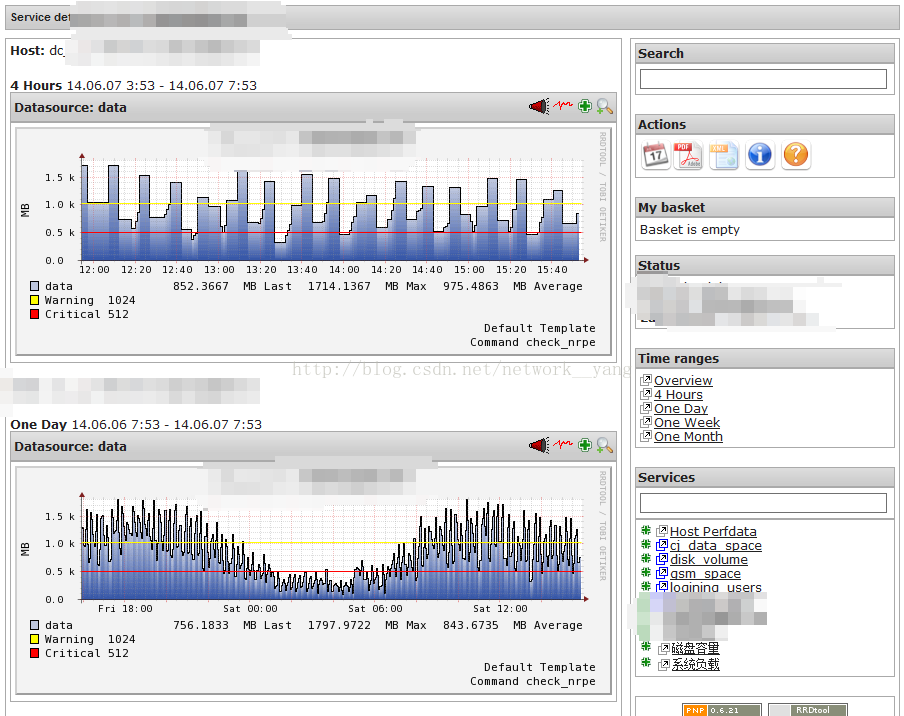904x716 pixels.
Task: Click the yellow Warning 1024 swatch in 4 Hours legend
Action: click(x=35, y=300)
